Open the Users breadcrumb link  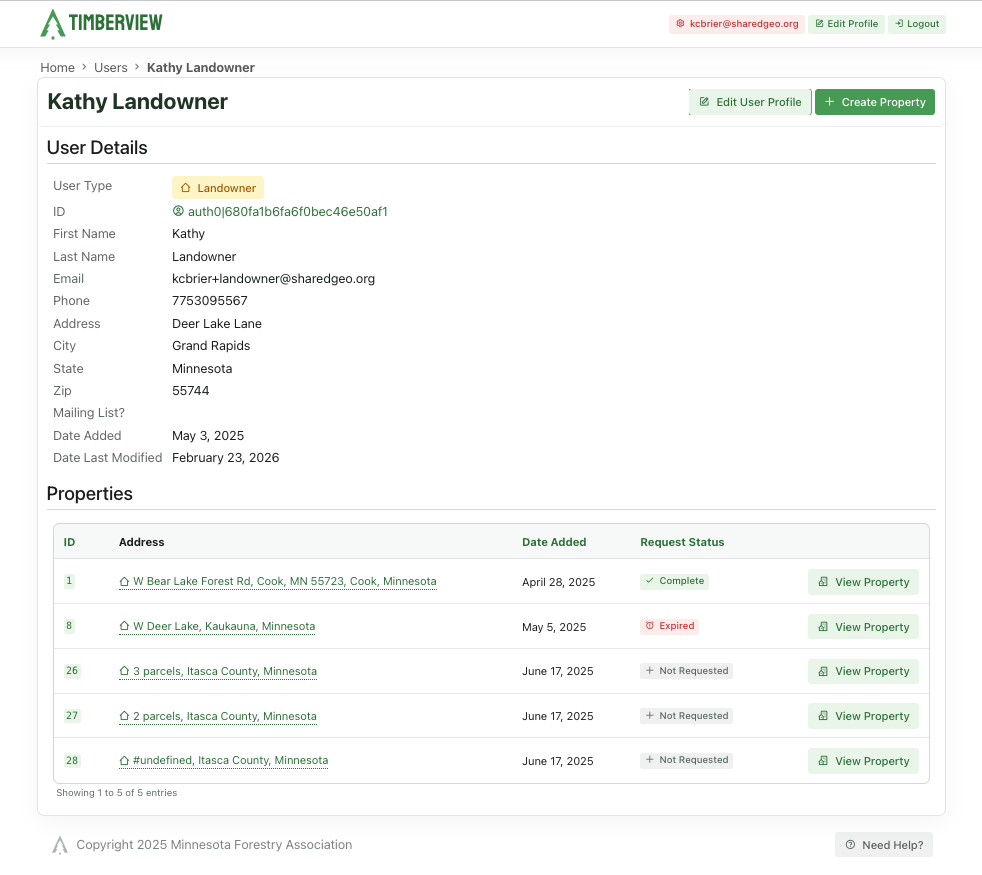tap(110, 68)
